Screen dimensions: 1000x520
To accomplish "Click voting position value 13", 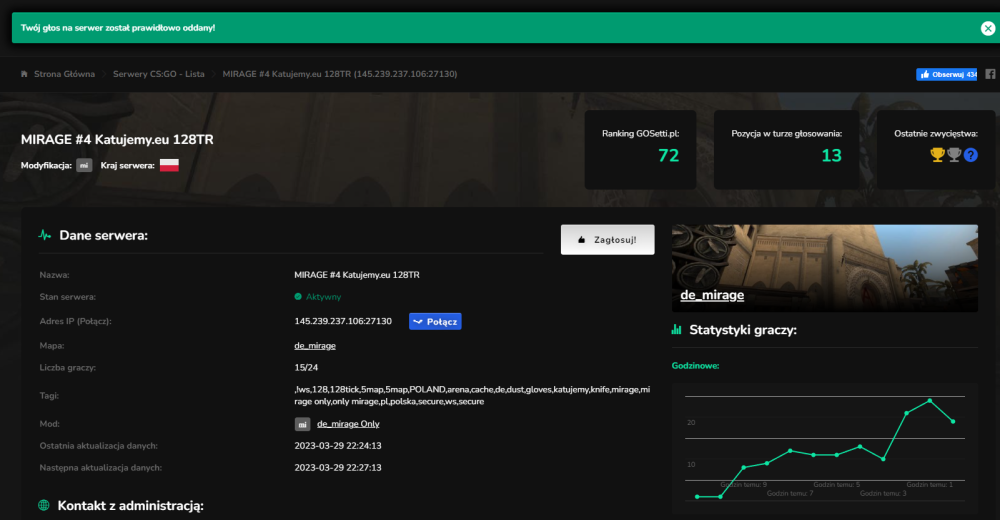I will (x=831, y=155).
